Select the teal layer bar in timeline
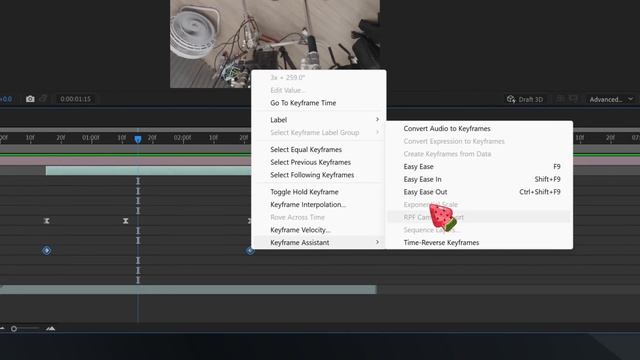 click(149, 171)
